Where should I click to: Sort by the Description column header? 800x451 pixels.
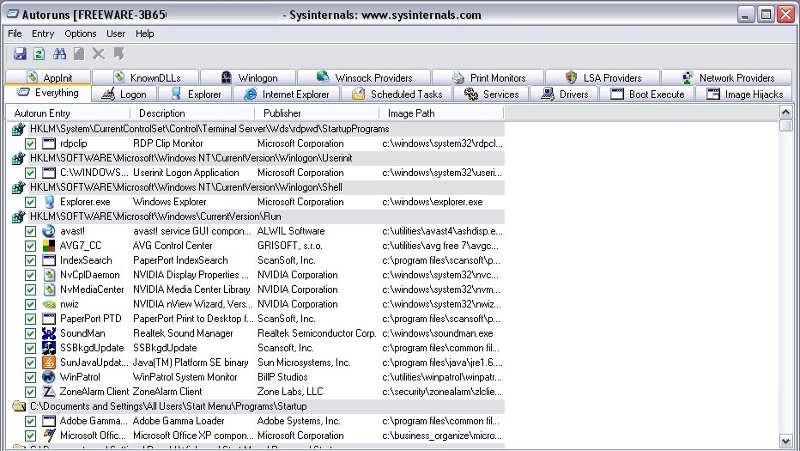click(192, 113)
